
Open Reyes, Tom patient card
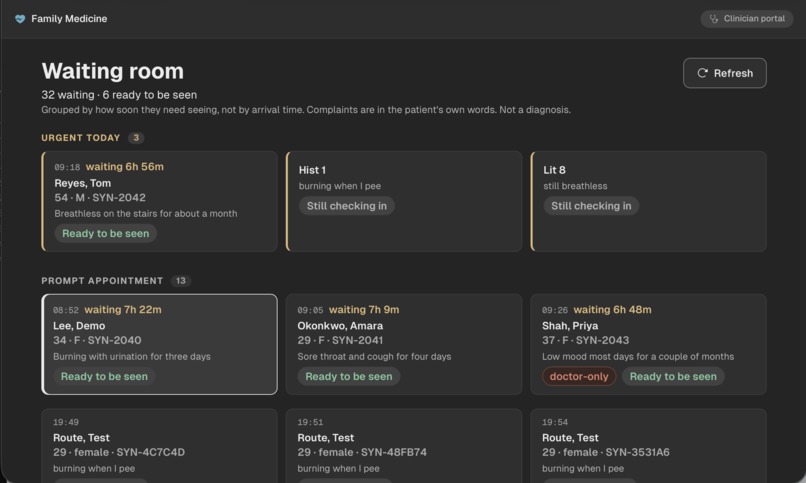(x=159, y=201)
